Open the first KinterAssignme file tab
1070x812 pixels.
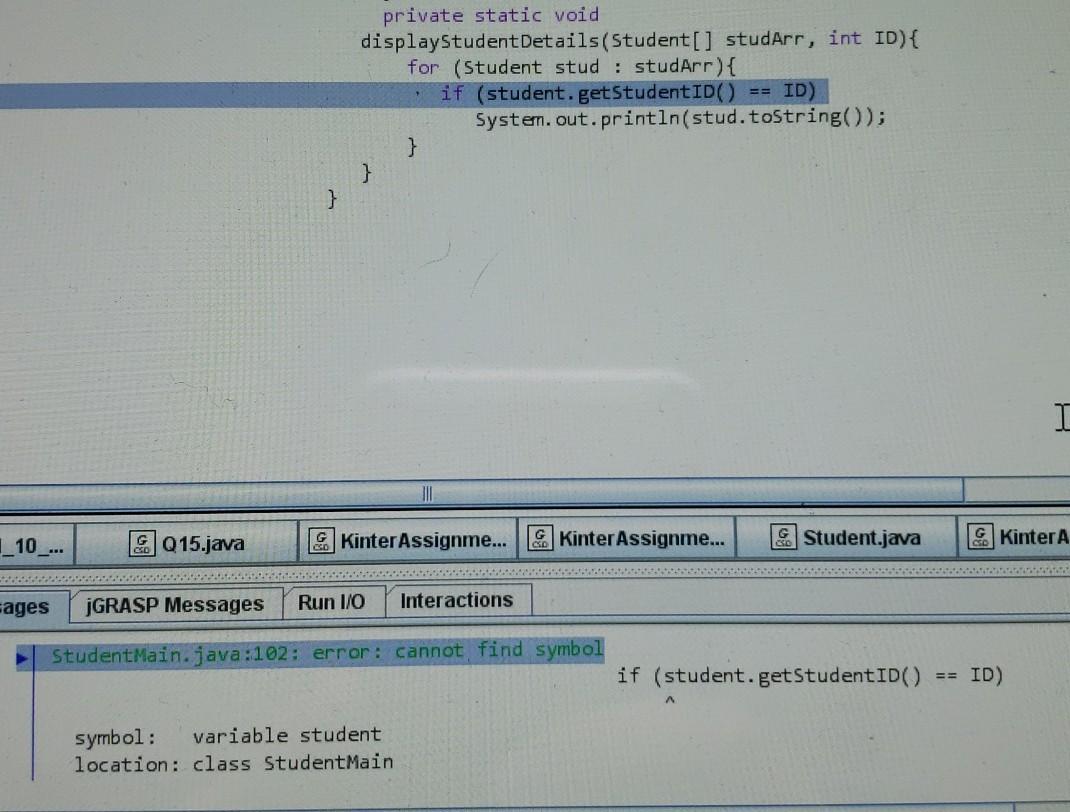click(400, 537)
